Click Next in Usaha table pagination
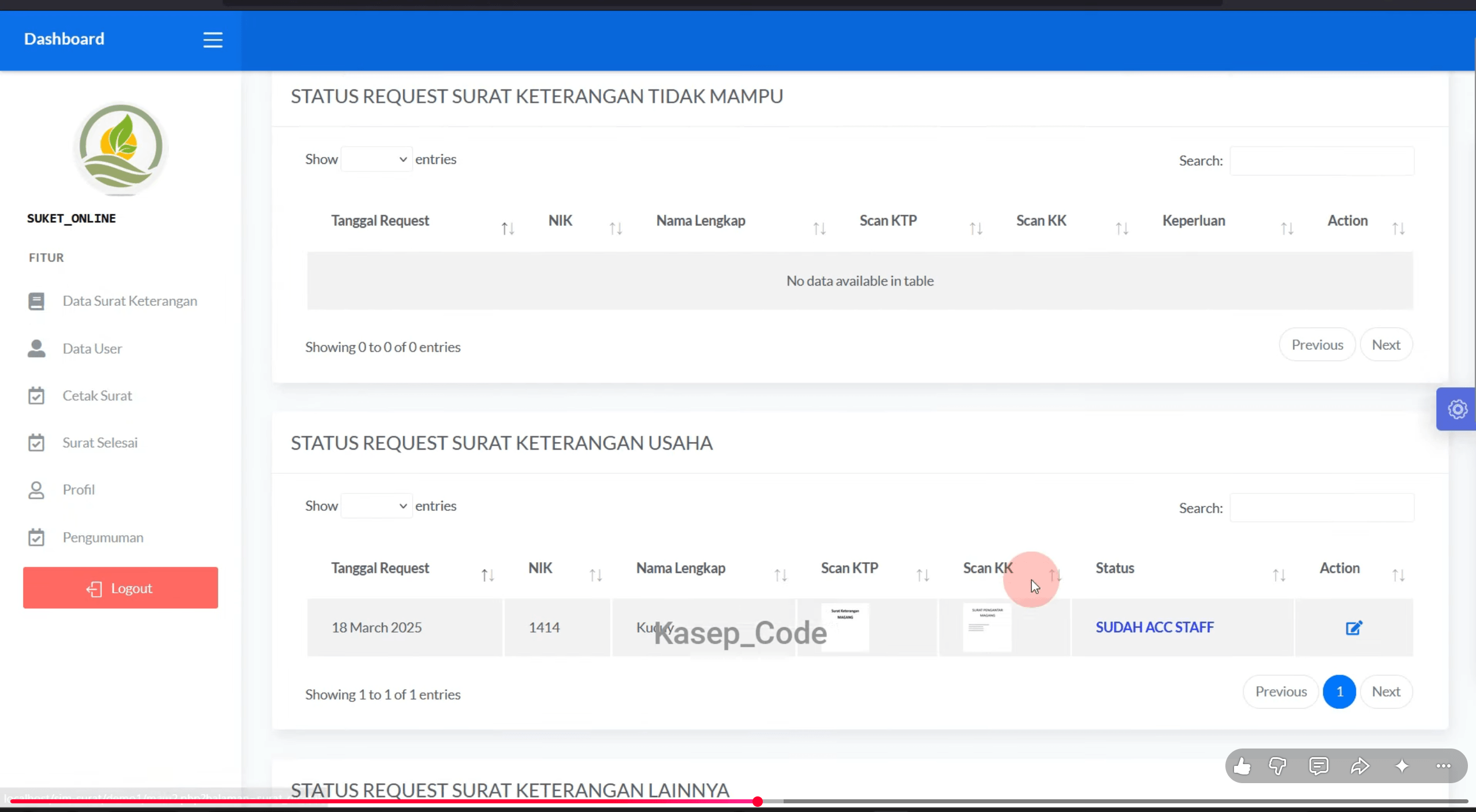This screenshot has width=1476, height=812. (x=1386, y=692)
